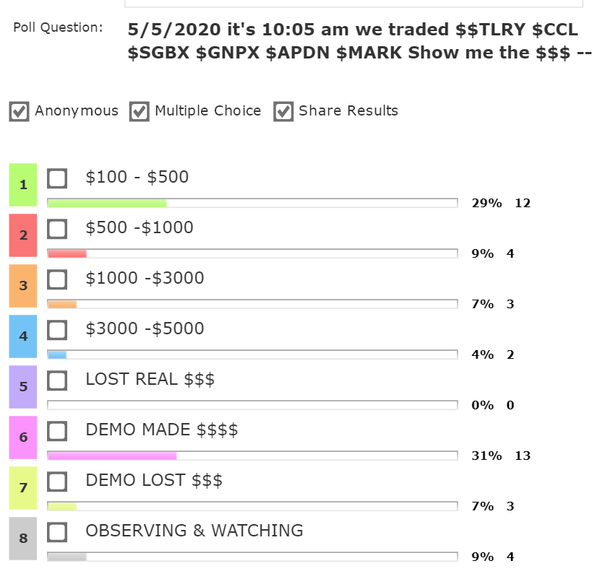Click the DEMO MADE result bar
The image size is (600, 579).
[x=252, y=455]
